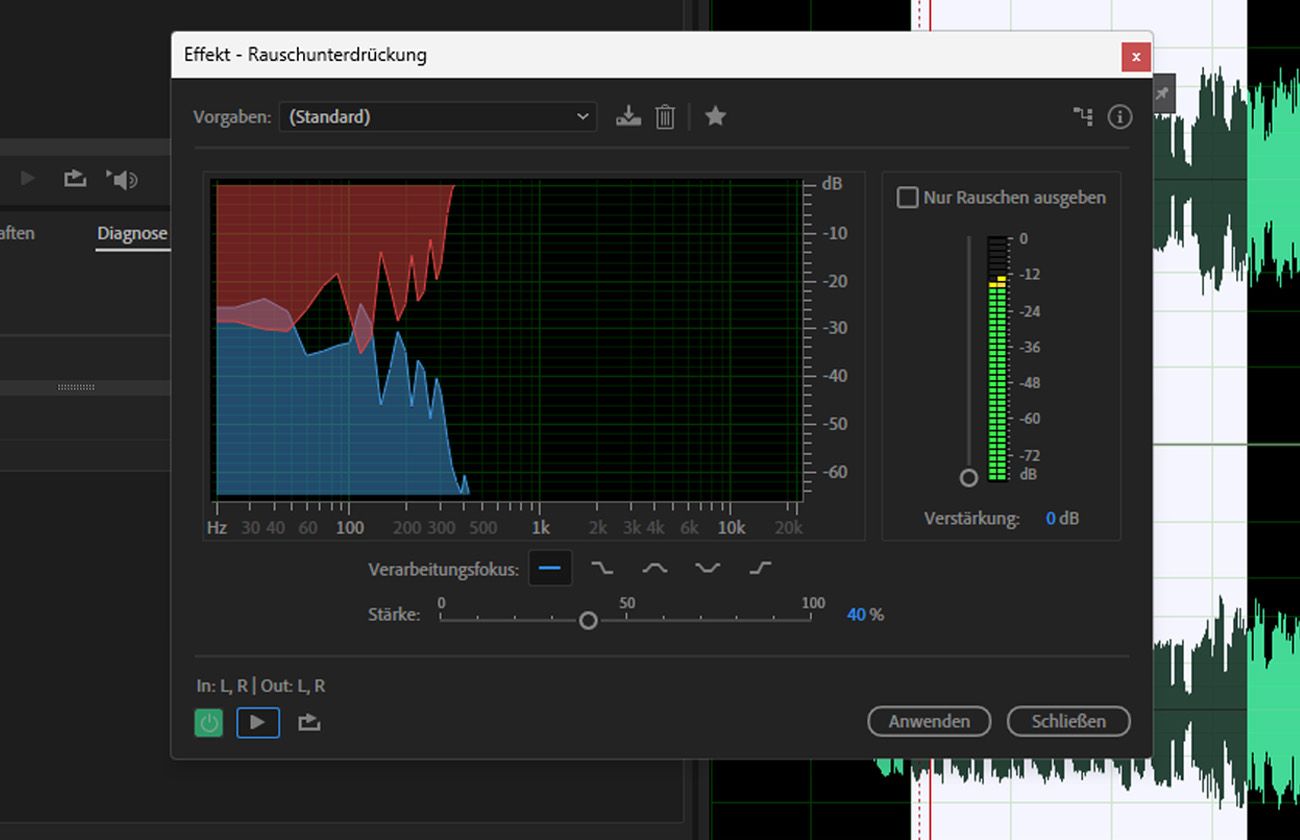Screen dimensions: 1300x840
Task: Select the flat all-frequencies processing focus
Action: (x=550, y=568)
